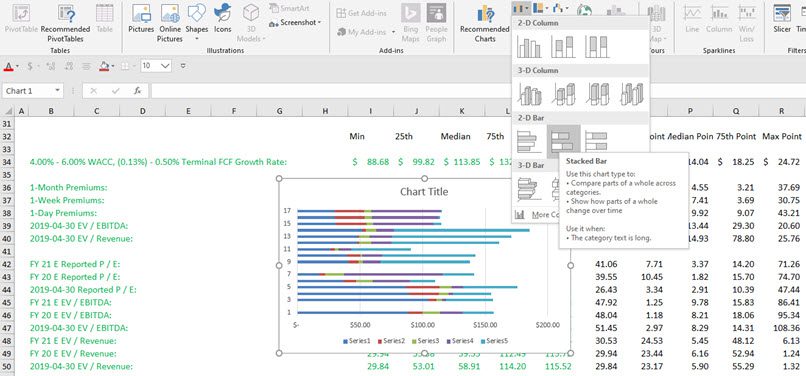Insert a Clustered Column 2-D chart
Viewport: 806px width, 376px height.
[x=529, y=47]
